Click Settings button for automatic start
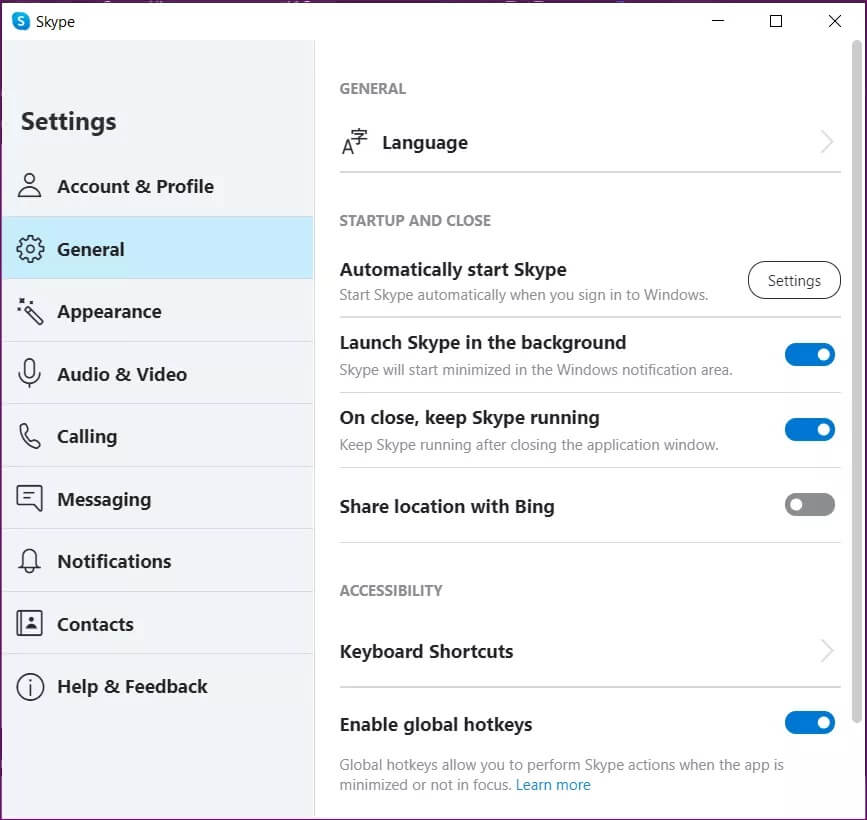 pos(794,280)
